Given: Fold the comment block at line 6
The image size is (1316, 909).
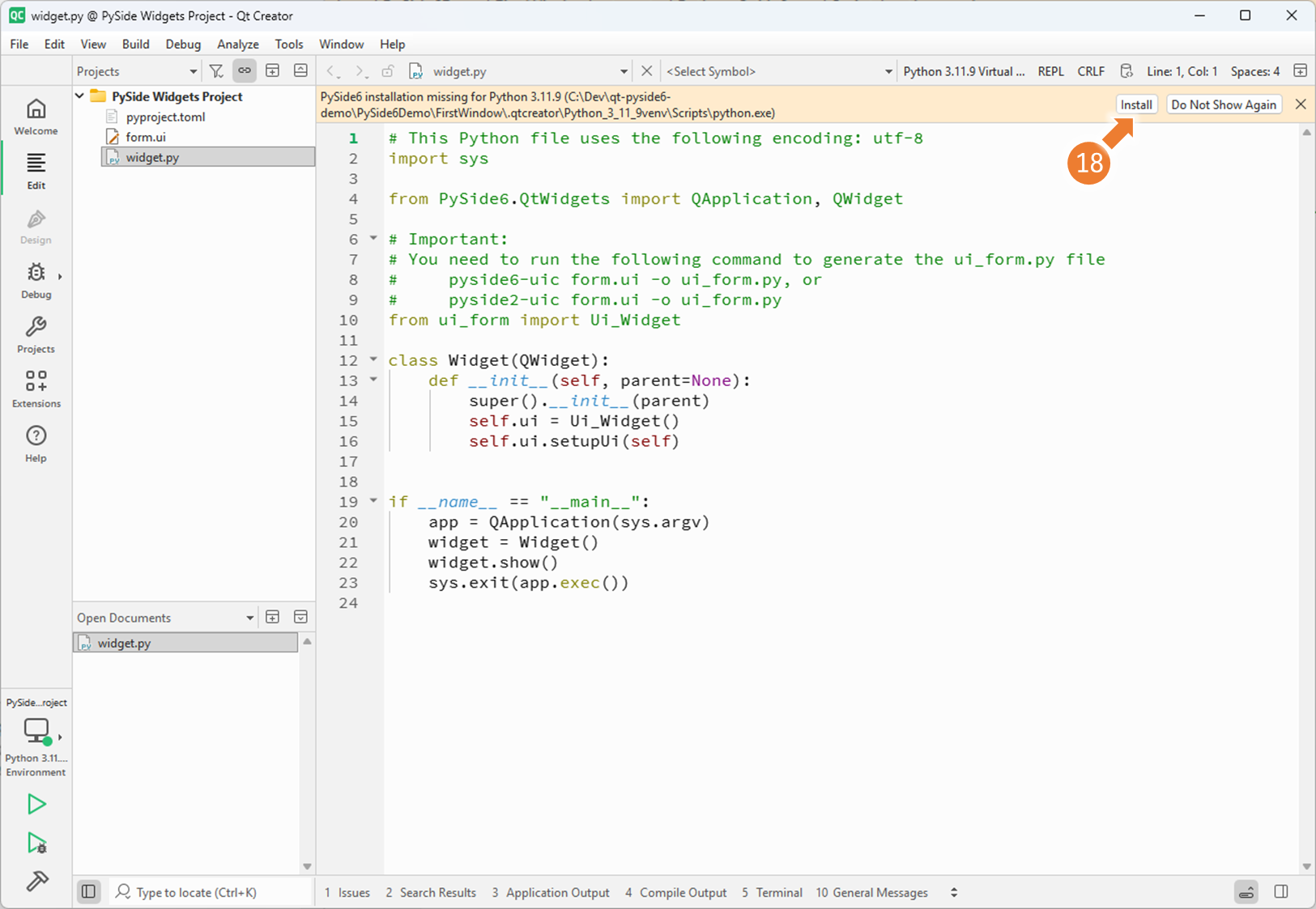Looking at the screenshot, I should coord(373,238).
